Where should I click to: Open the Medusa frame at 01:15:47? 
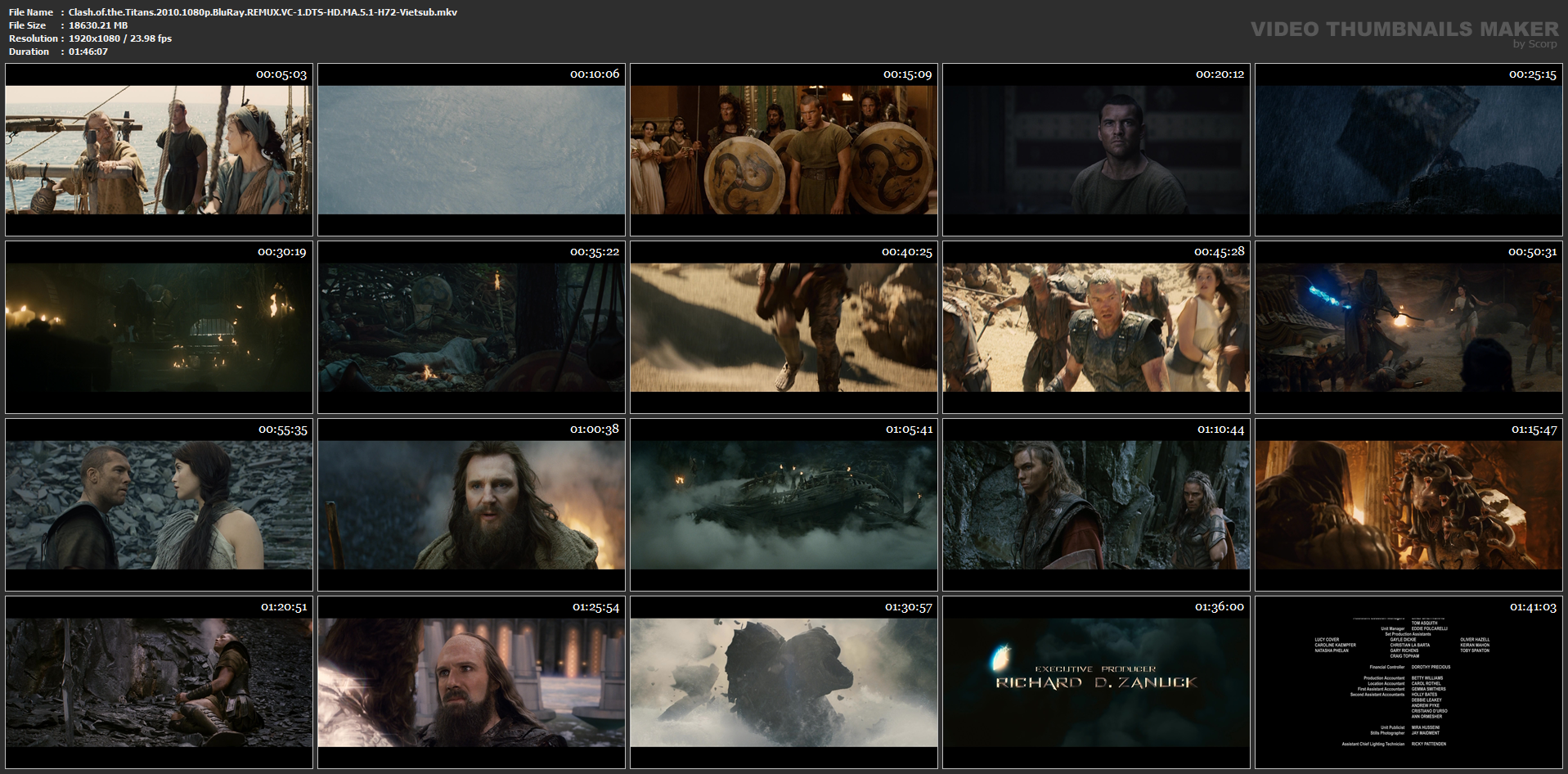(x=1409, y=505)
